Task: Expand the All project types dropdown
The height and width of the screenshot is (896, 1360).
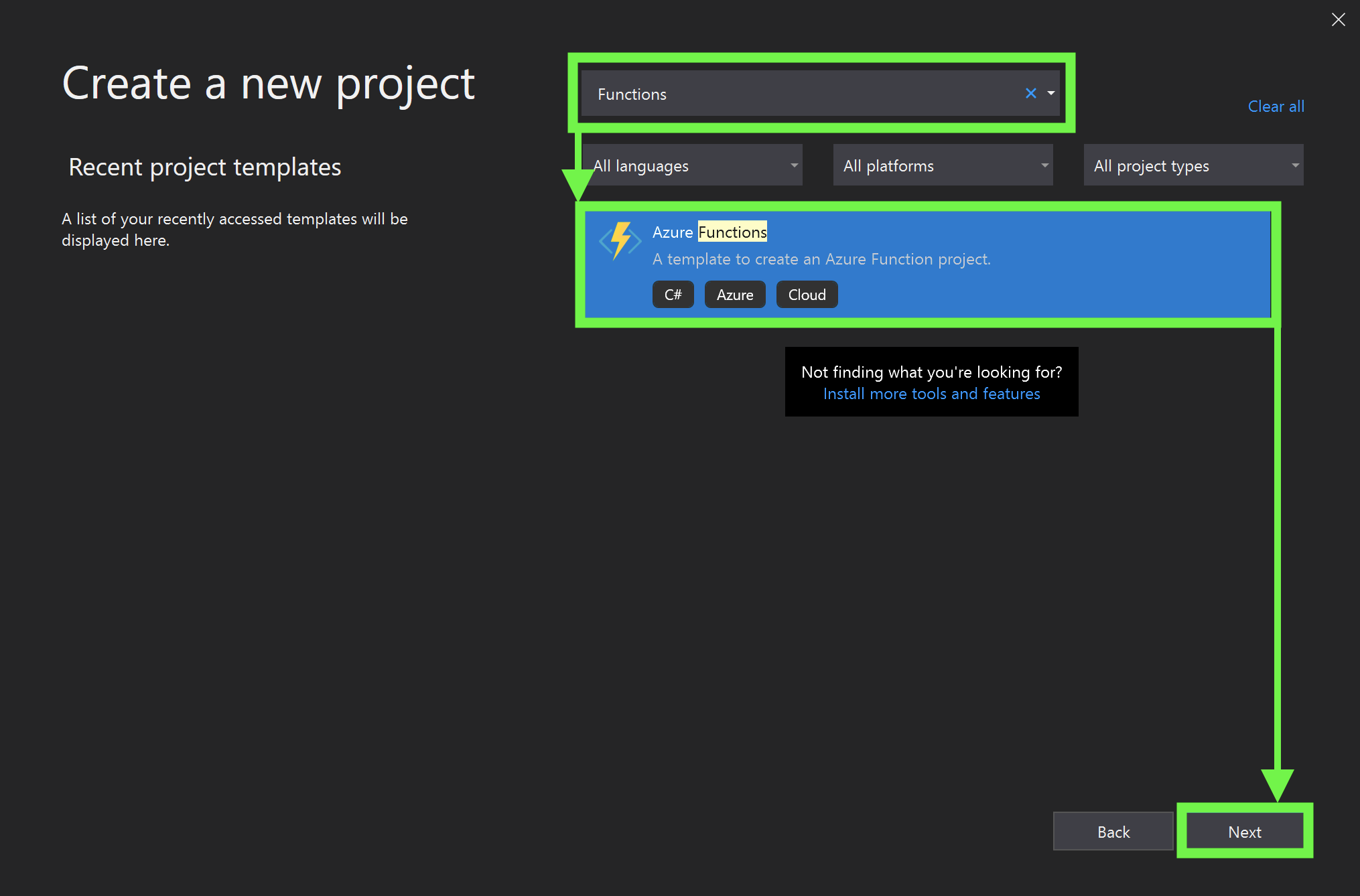Action: click(x=1193, y=165)
